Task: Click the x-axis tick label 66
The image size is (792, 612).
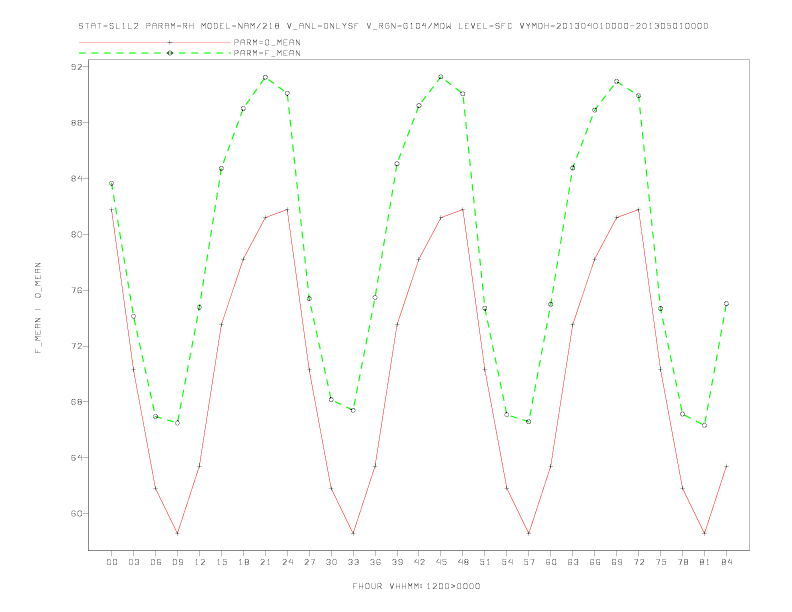Action: tap(595, 562)
